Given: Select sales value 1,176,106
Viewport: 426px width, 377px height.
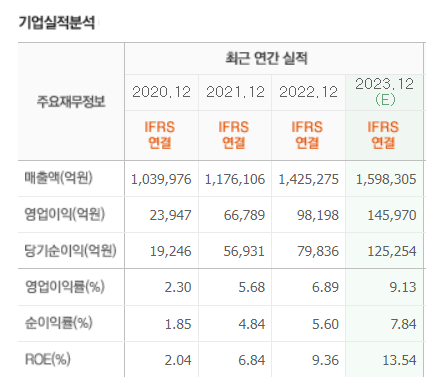Looking at the screenshot, I should click(x=235, y=179).
